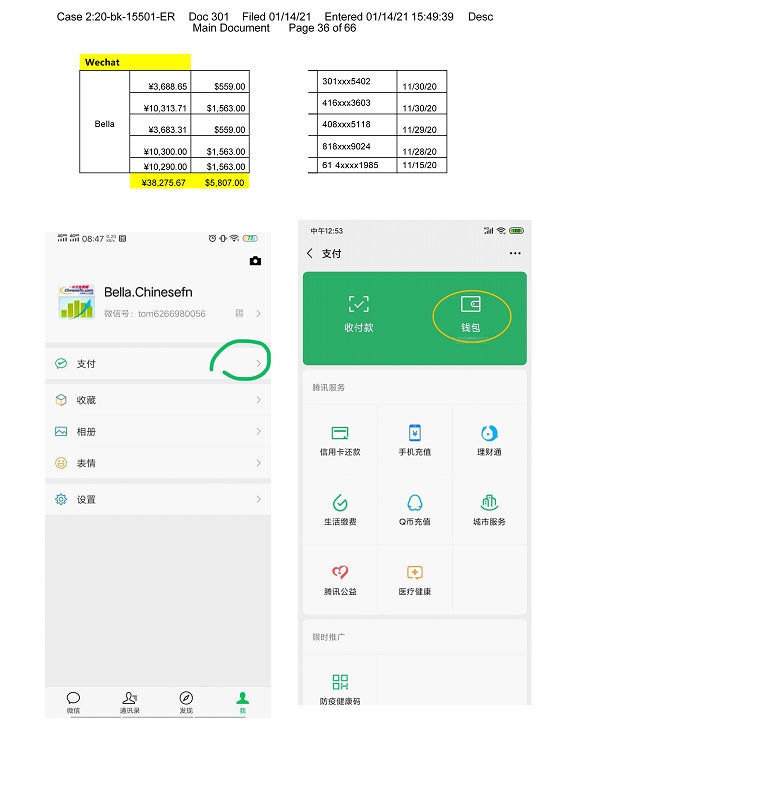Image resolution: width=778 pixels, height=800 pixels.
Task: Select highlighted total ¥38,275.67
Action: tap(163, 182)
